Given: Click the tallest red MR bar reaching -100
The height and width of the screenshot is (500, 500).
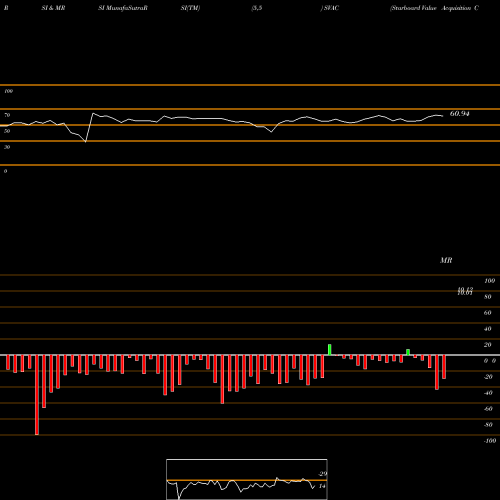Looking at the screenshot, I should [x=37, y=395].
